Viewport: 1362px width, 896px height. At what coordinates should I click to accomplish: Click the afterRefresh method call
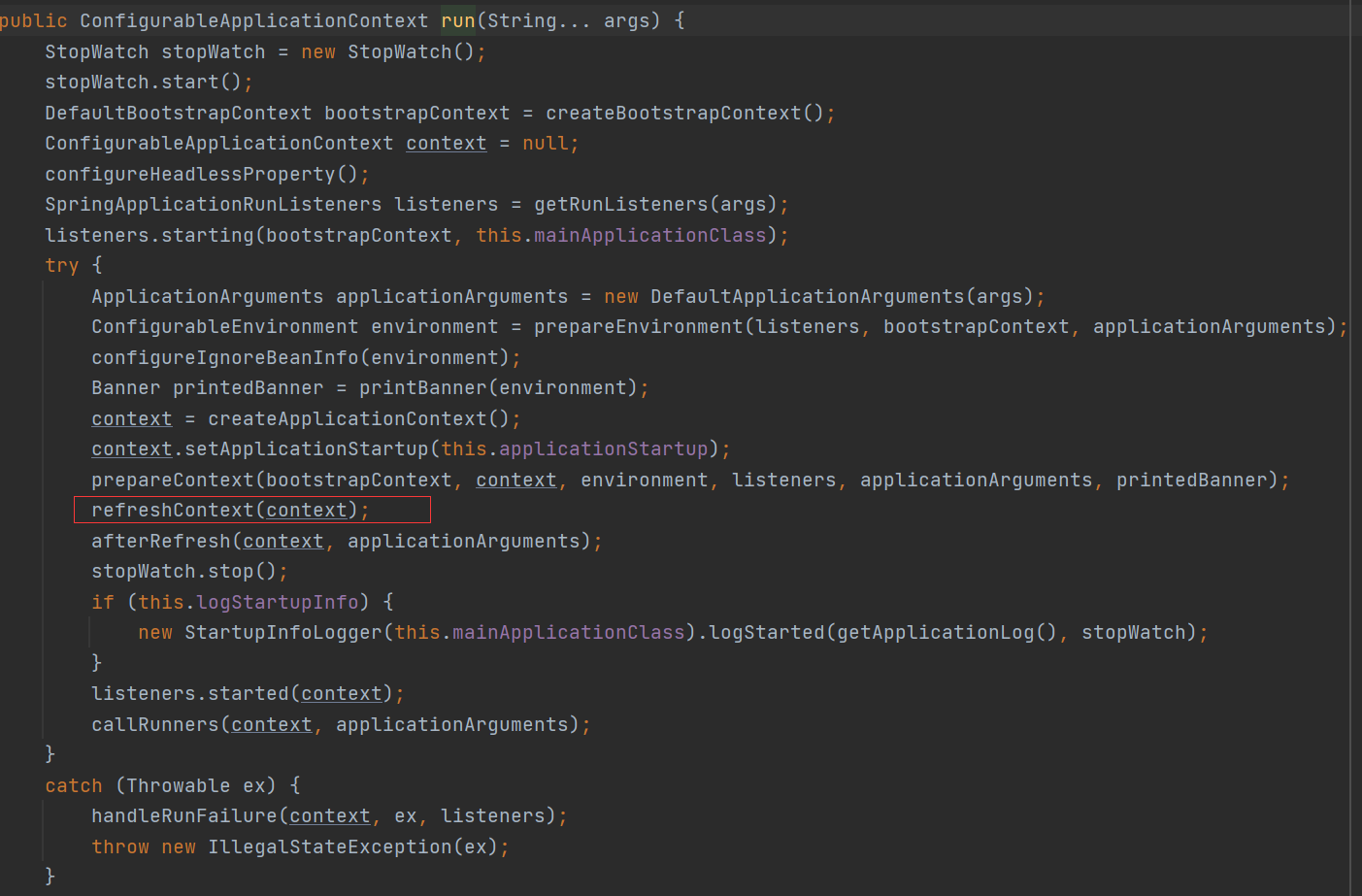coord(160,541)
